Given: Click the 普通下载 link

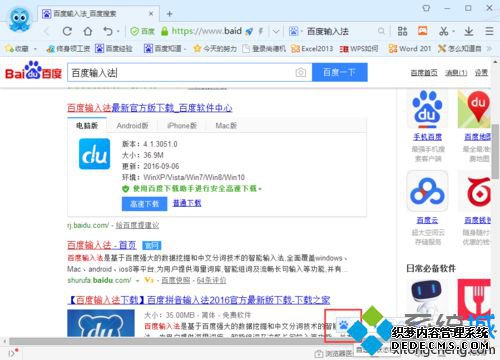Looking at the screenshot, I should (x=187, y=203).
